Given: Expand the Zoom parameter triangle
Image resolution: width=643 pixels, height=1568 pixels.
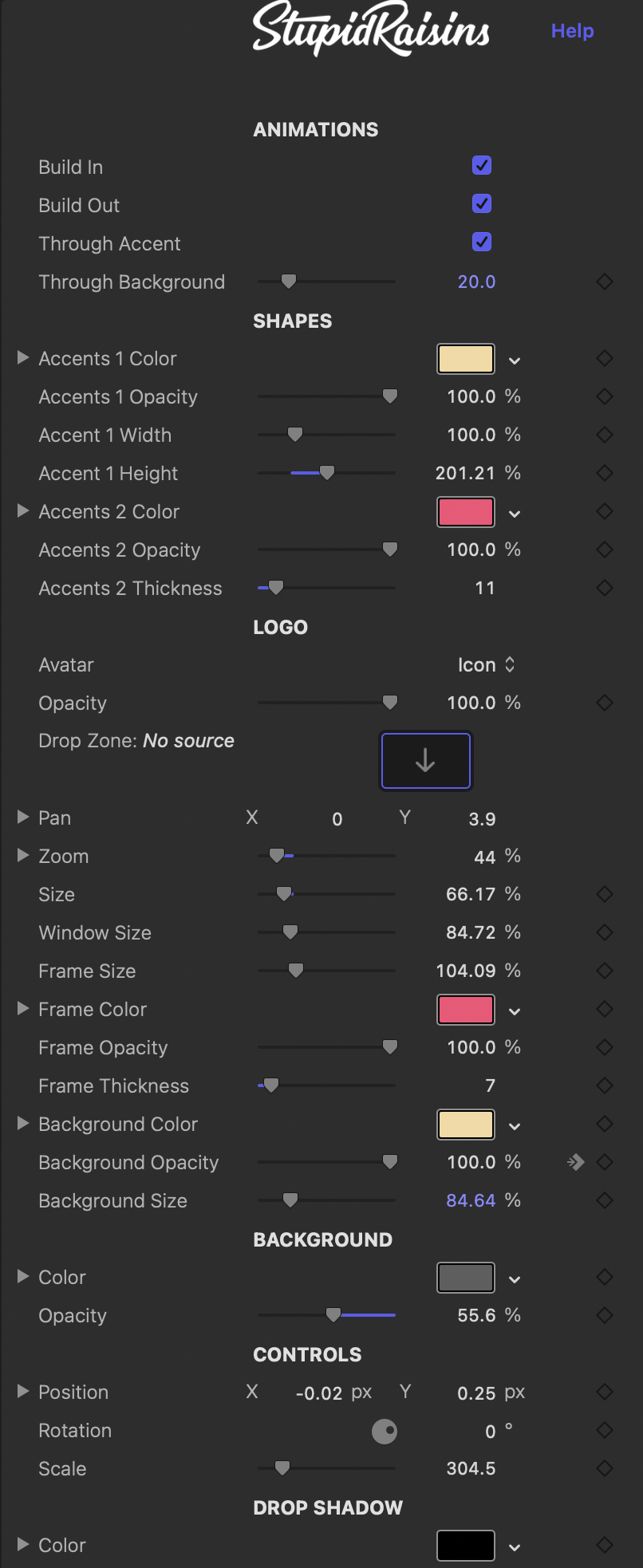Looking at the screenshot, I should point(23,856).
